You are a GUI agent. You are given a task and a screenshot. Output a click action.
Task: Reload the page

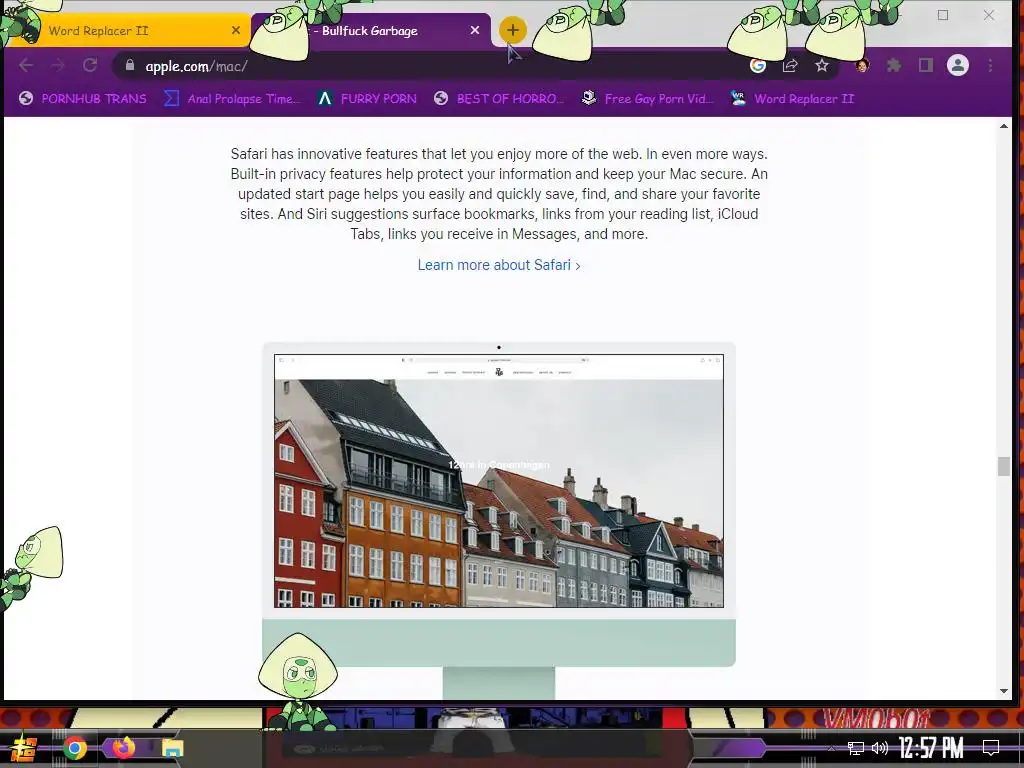point(90,65)
